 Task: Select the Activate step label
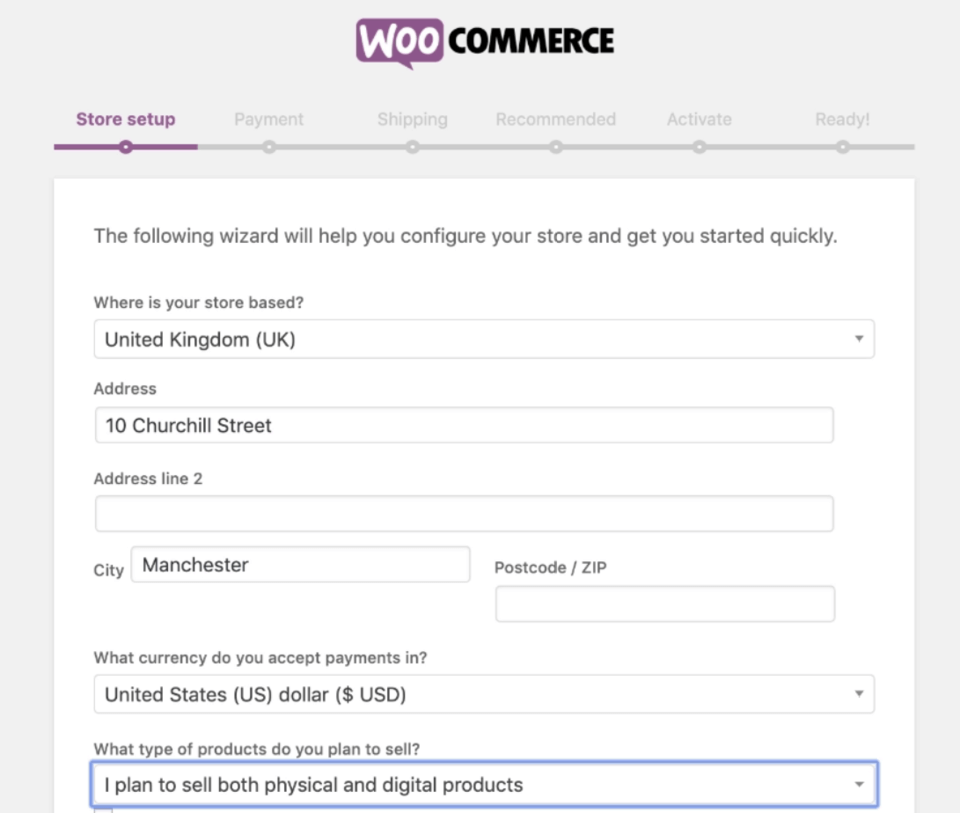pos(699,119)
